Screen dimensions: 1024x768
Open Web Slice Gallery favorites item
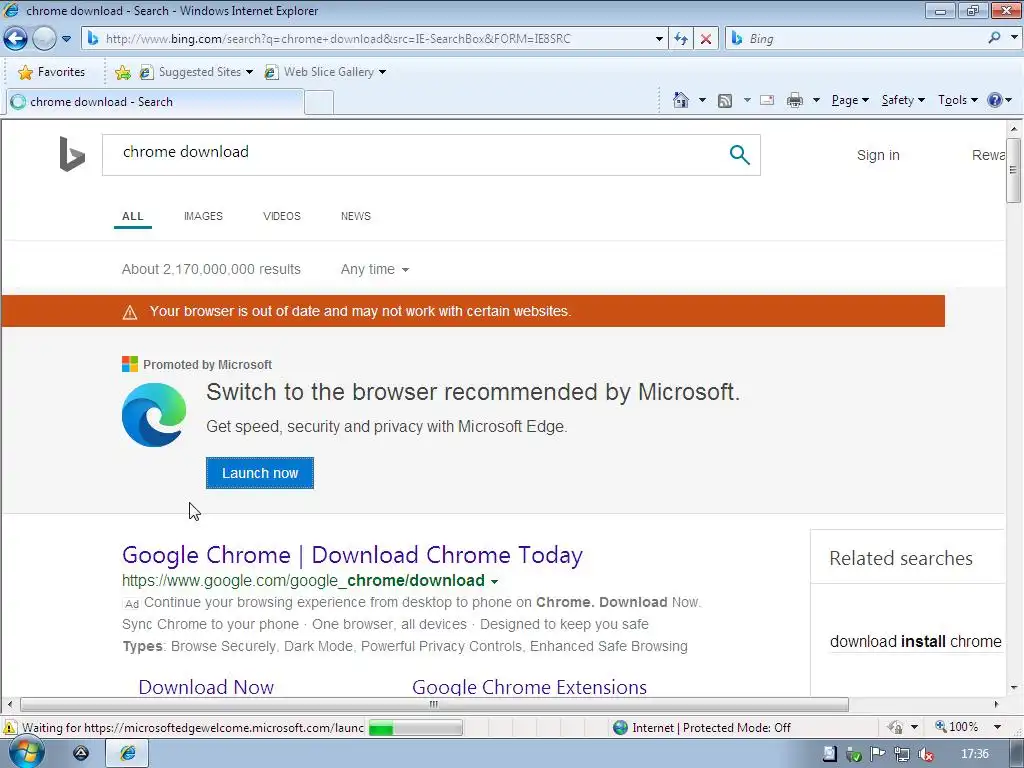325,72
